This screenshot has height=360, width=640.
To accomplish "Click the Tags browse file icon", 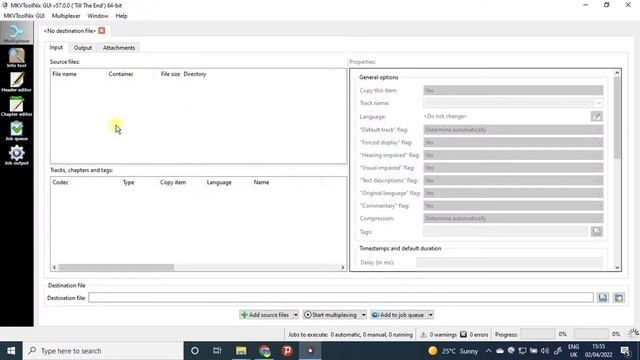I will point(596,231).
